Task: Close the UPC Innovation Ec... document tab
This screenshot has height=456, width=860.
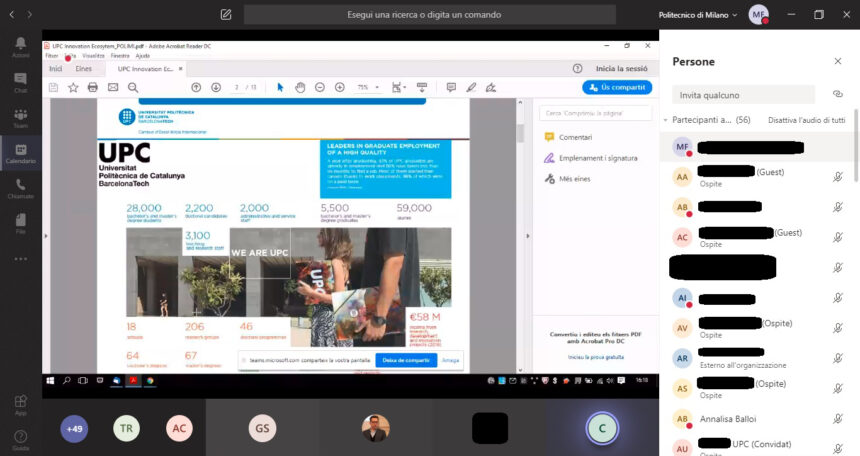Action: (x=180, y=69)
